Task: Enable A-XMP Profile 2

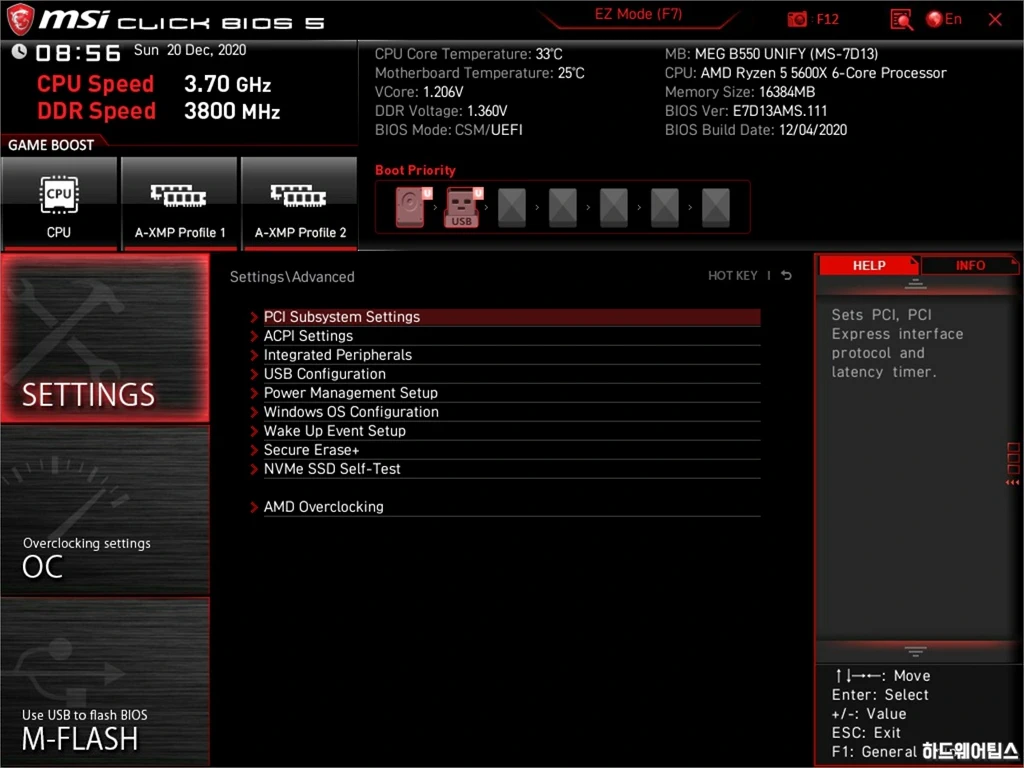Action: (x=300, y=204)
